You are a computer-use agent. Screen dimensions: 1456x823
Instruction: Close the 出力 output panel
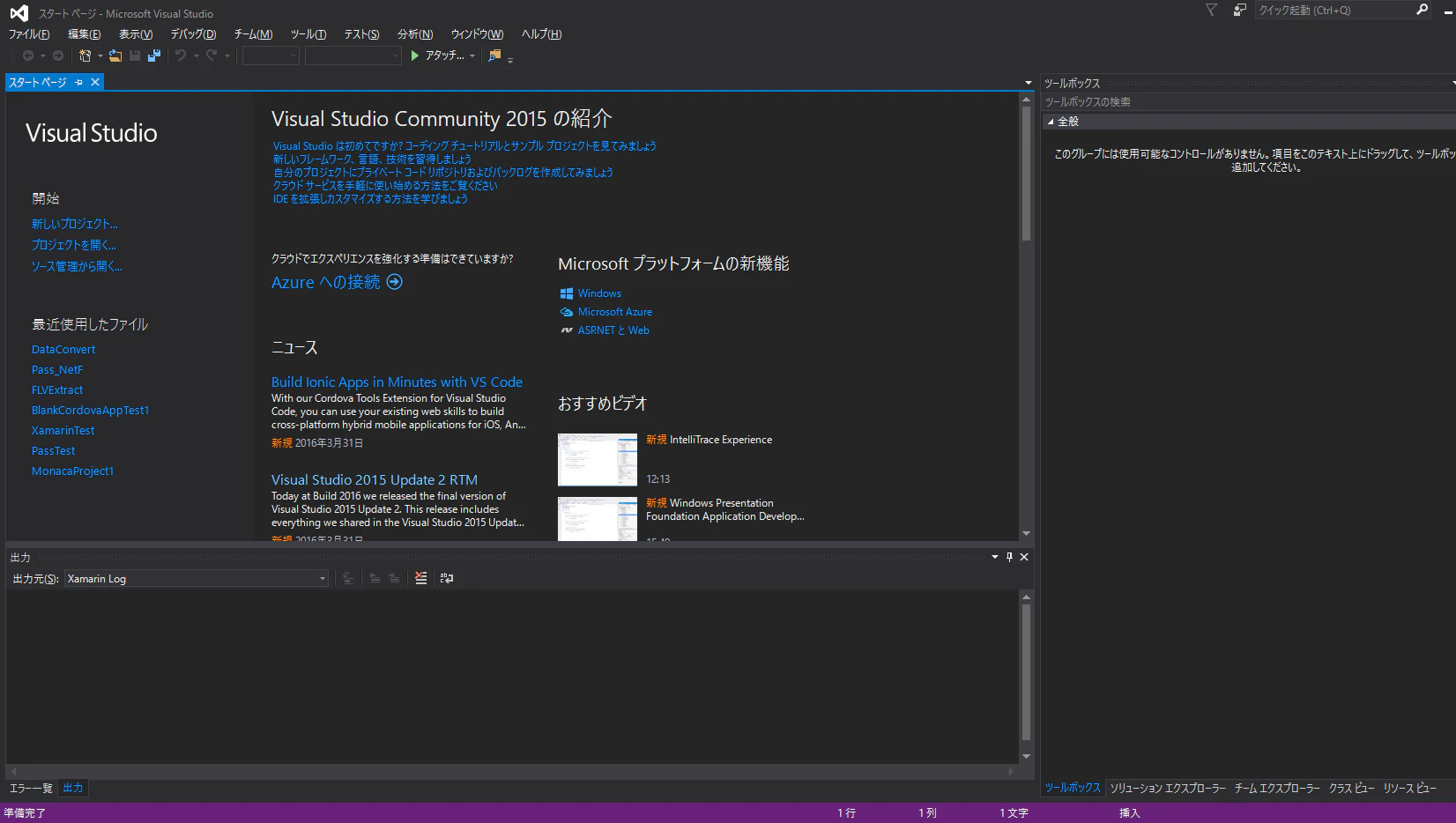[x=1024, y=557]
